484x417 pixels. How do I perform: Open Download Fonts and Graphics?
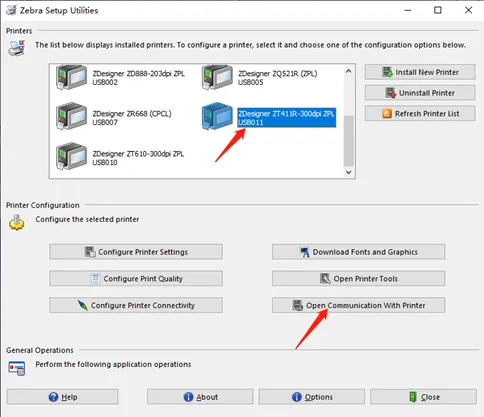point(358,252)
